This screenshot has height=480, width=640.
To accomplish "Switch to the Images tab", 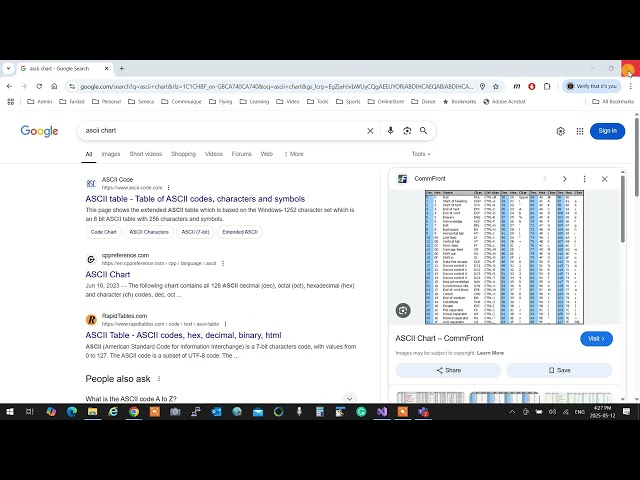I will click(111, 154).
